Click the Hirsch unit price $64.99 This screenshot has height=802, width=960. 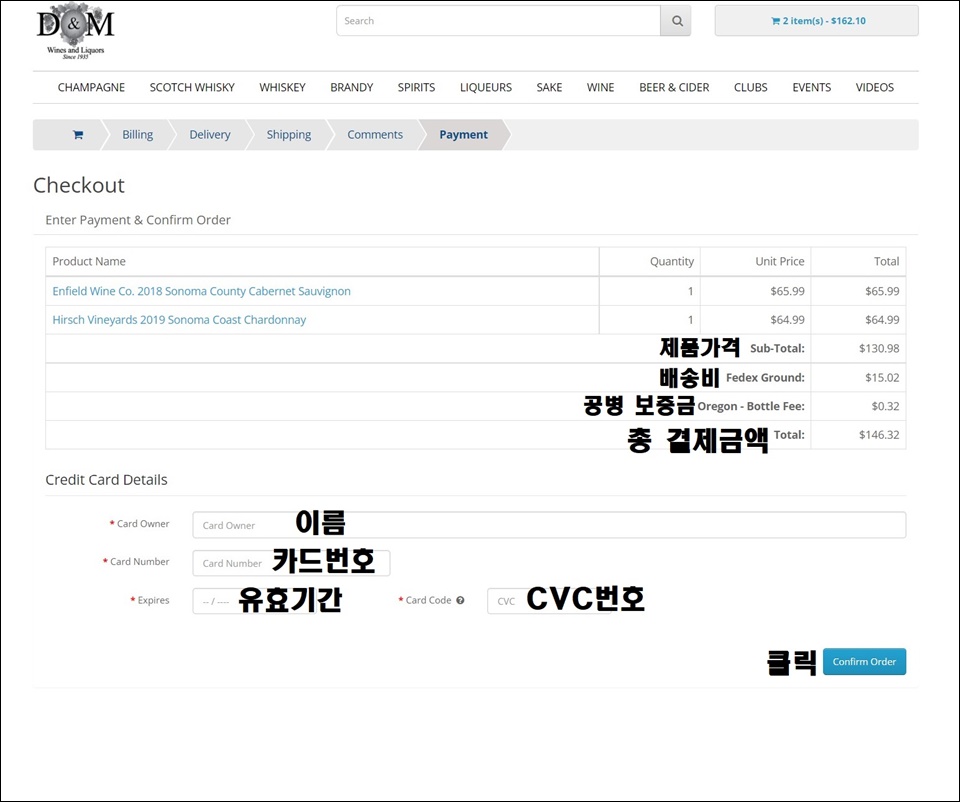click(787, 320)
